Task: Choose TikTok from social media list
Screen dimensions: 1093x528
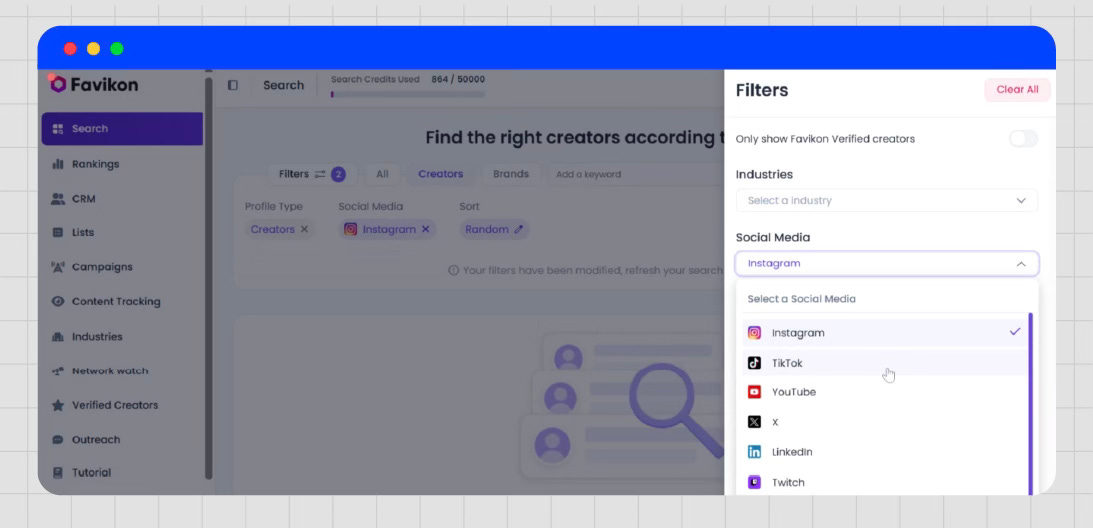Action: click(x=885, y=363)
